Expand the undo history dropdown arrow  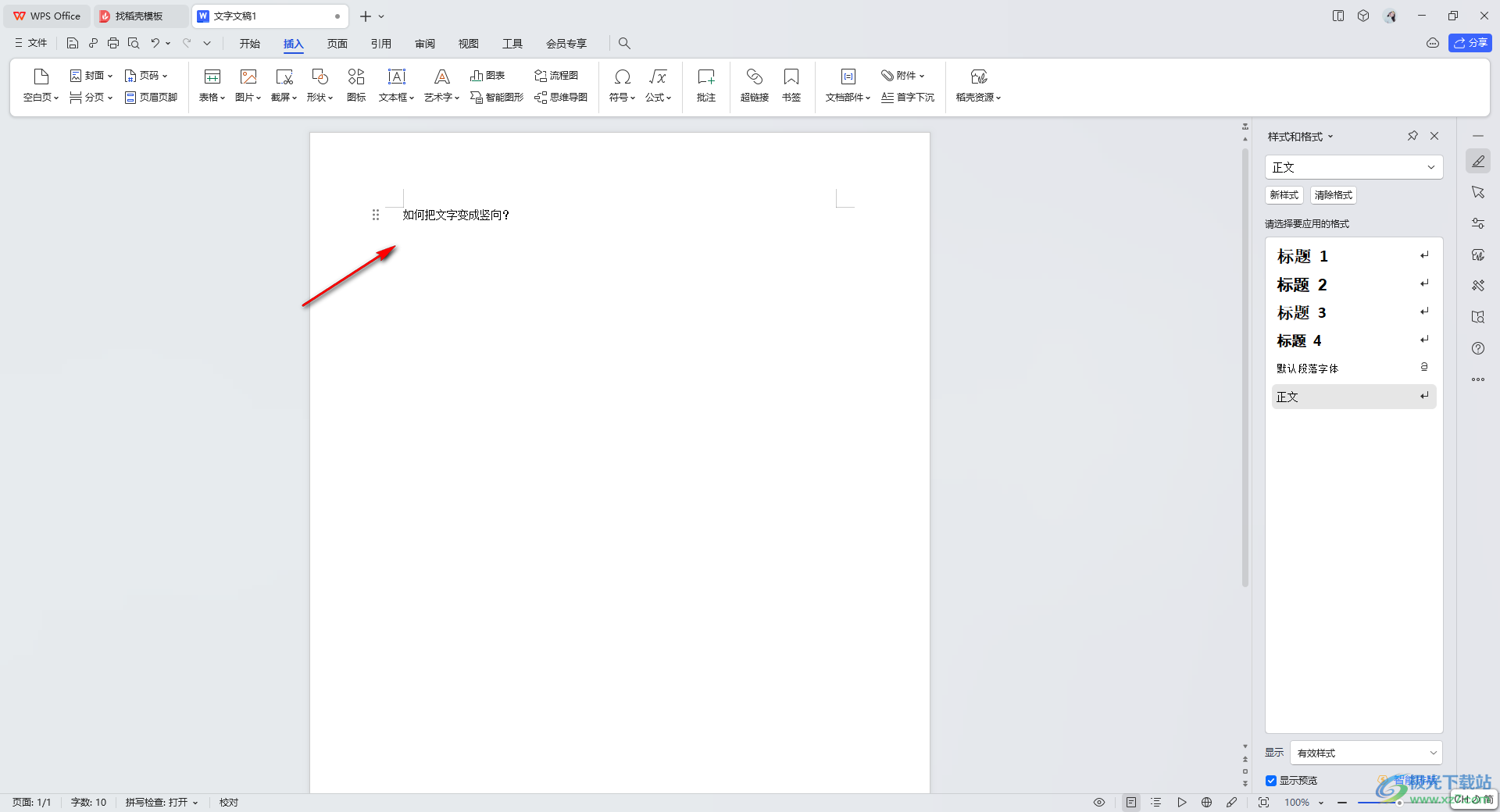click(168, 43)
